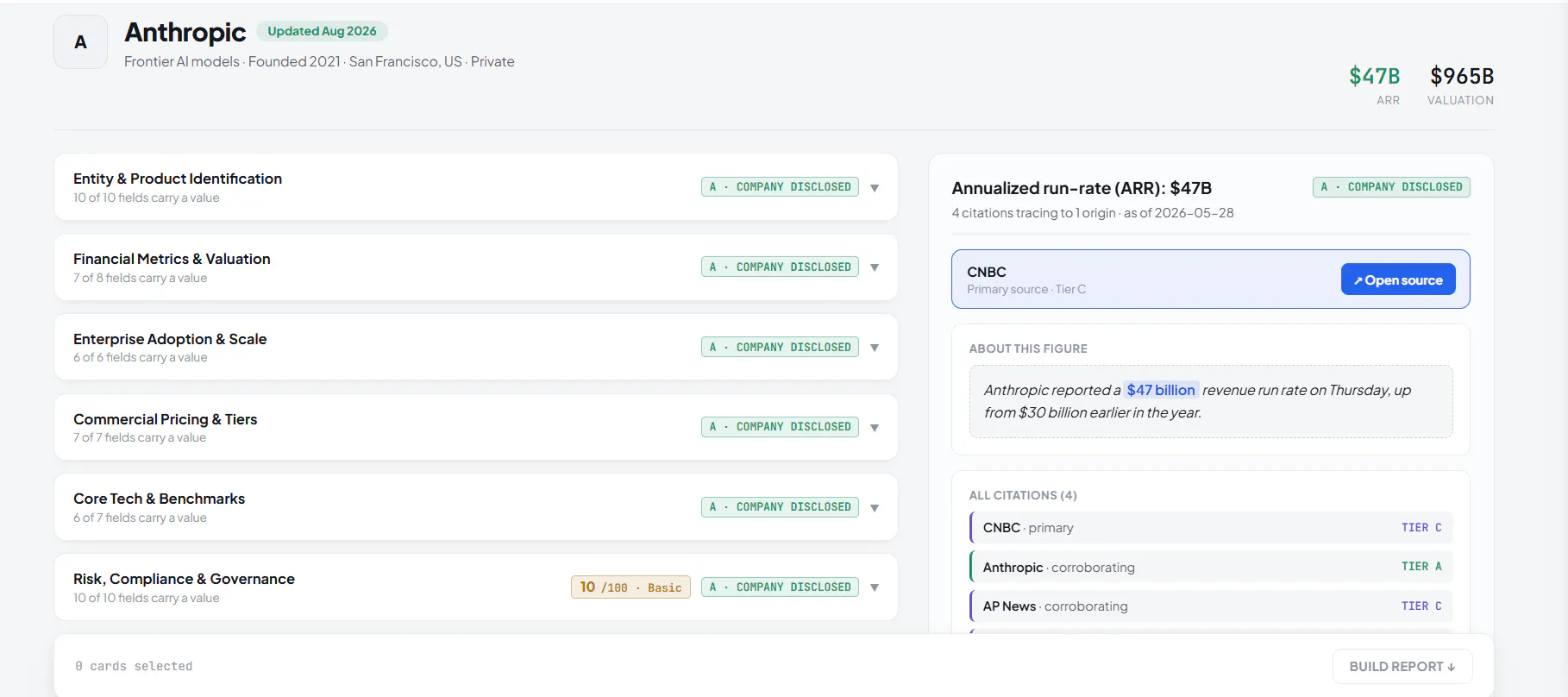Image resolution: width=1568 pixels, height=697 pixels.
Task: Click '4 citations tracing to 1 origin' text
Action: pos(1034,213)
